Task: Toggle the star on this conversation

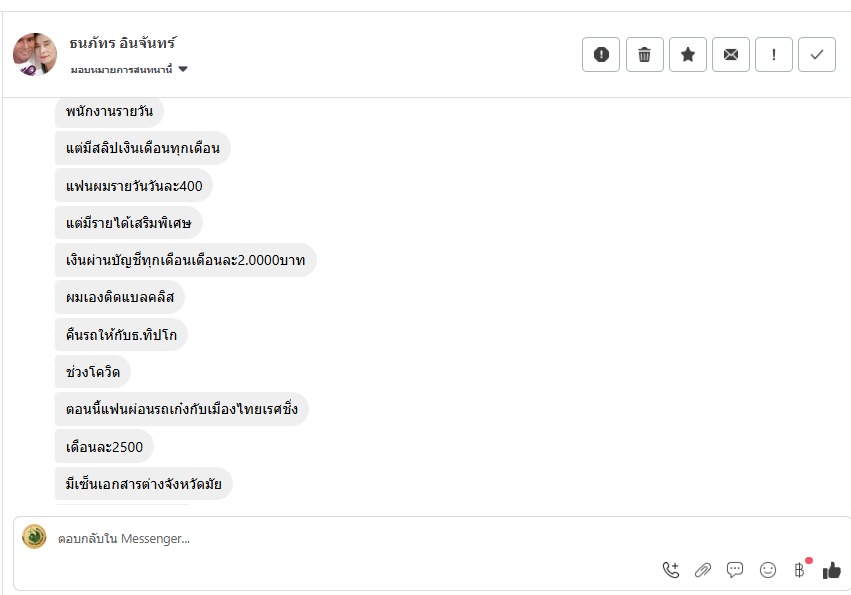Action: tap(688, 55)
